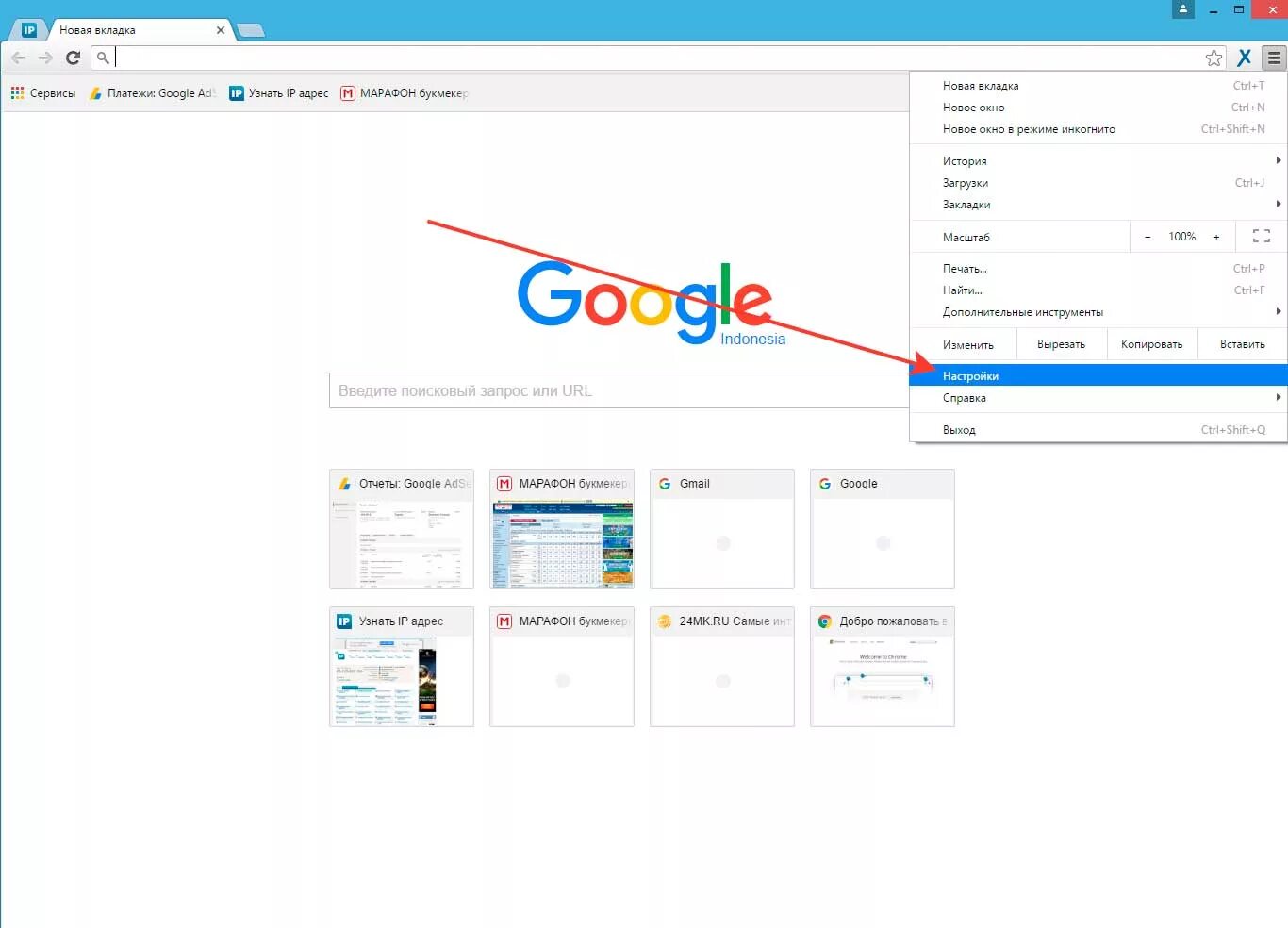
Task: Open the Узнать IP адрес bookmark
Action: 279,93
